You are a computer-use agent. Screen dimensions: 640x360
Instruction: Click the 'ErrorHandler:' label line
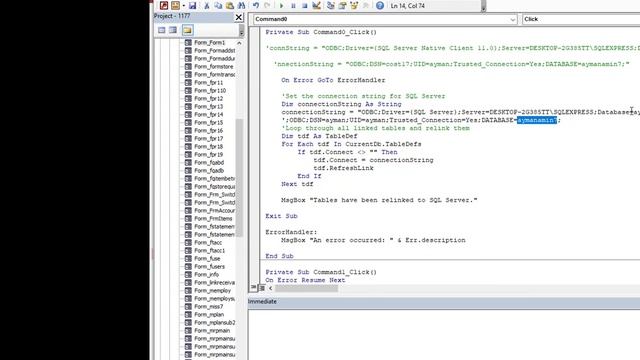(291, 232)
